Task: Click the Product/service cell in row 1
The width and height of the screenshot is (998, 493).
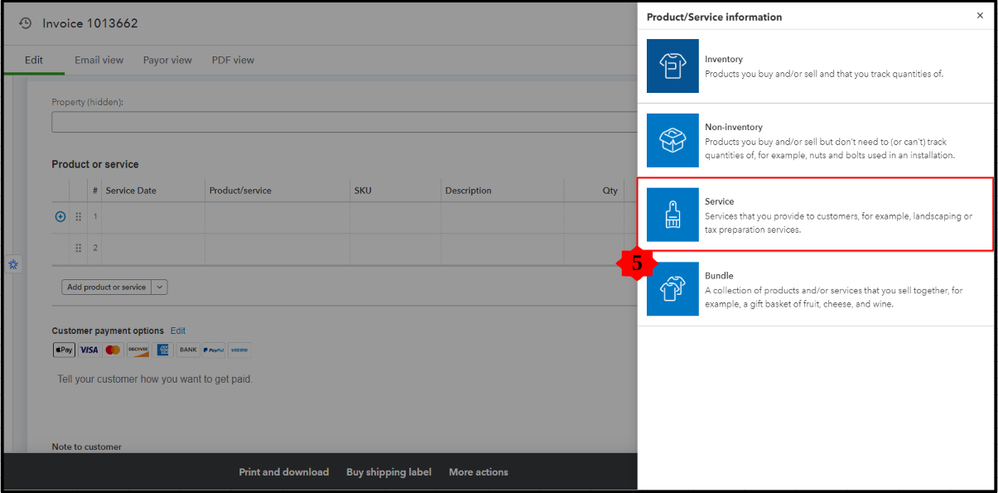Action: (277, 217)
